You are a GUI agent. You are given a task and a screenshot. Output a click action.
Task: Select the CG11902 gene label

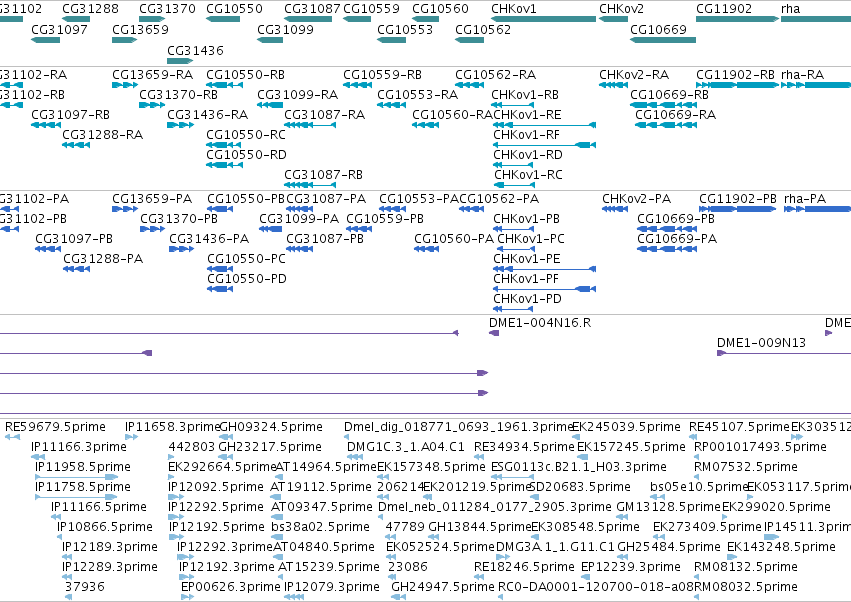click(x=724, y=9)
